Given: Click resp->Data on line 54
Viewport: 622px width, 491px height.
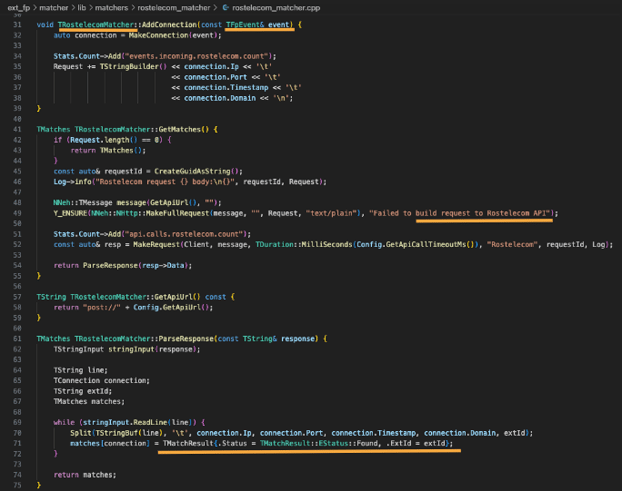Looking at the screenshot, I should [163, 265].
